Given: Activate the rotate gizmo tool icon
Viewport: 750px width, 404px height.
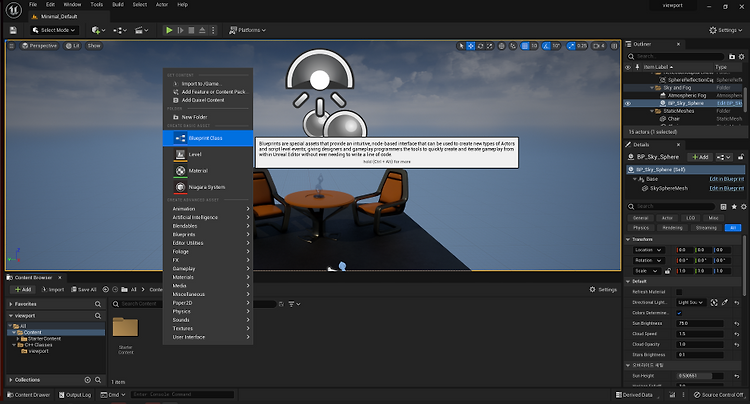Looking at the screenshot, I should [x=480, y=46].
